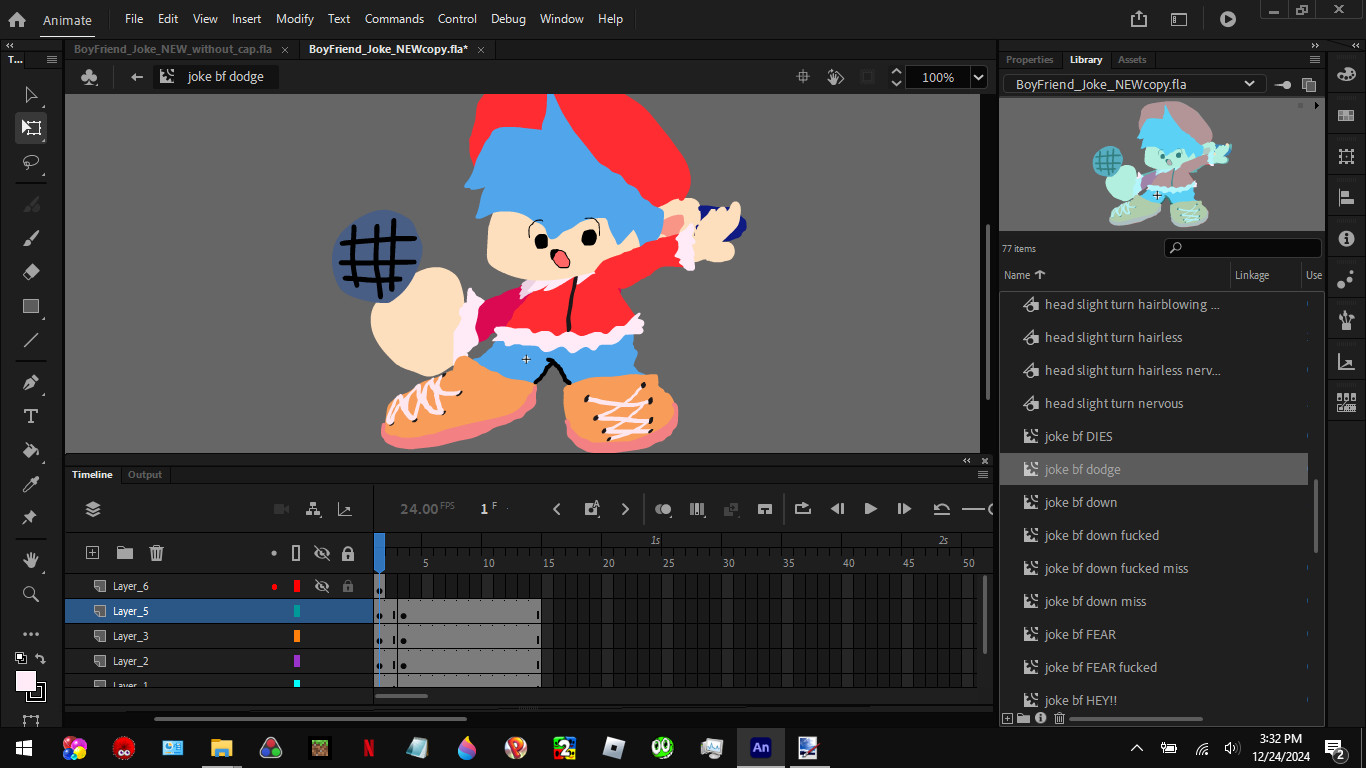Select the Lasso tool
The image size is (1366, 768).
(x=31, y=162)
